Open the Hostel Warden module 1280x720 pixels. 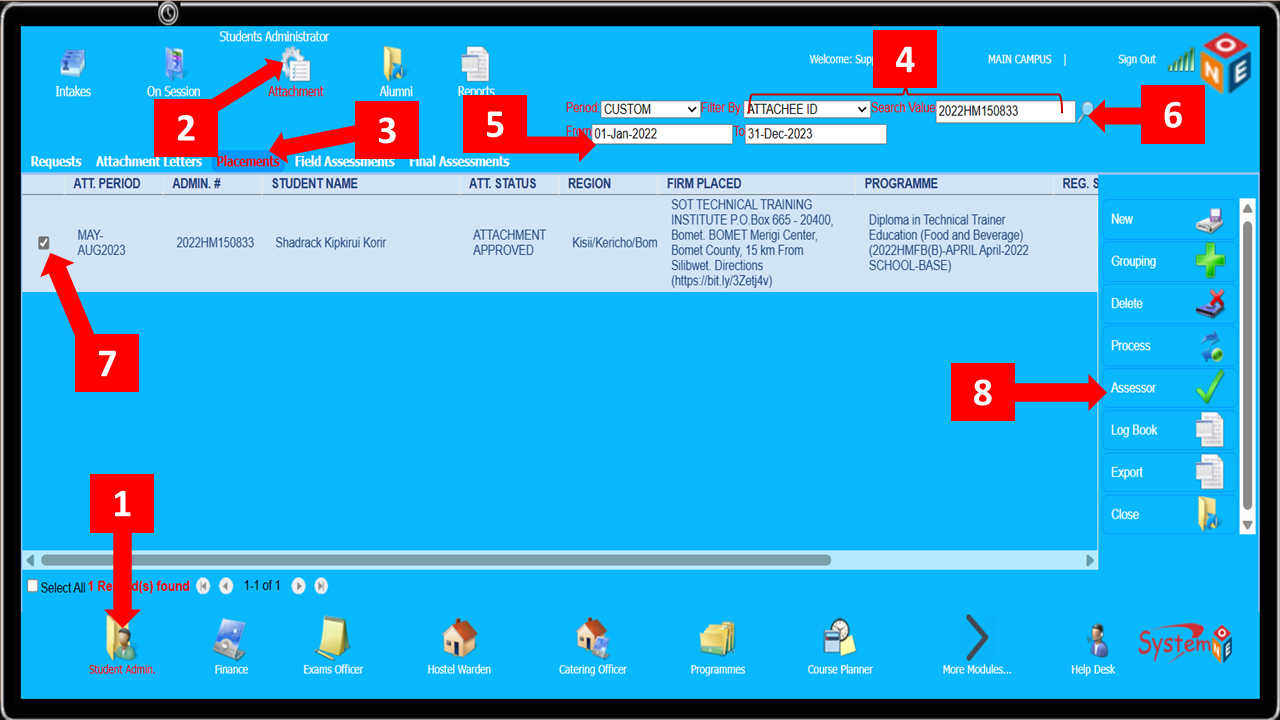click(x=459, y=640)
